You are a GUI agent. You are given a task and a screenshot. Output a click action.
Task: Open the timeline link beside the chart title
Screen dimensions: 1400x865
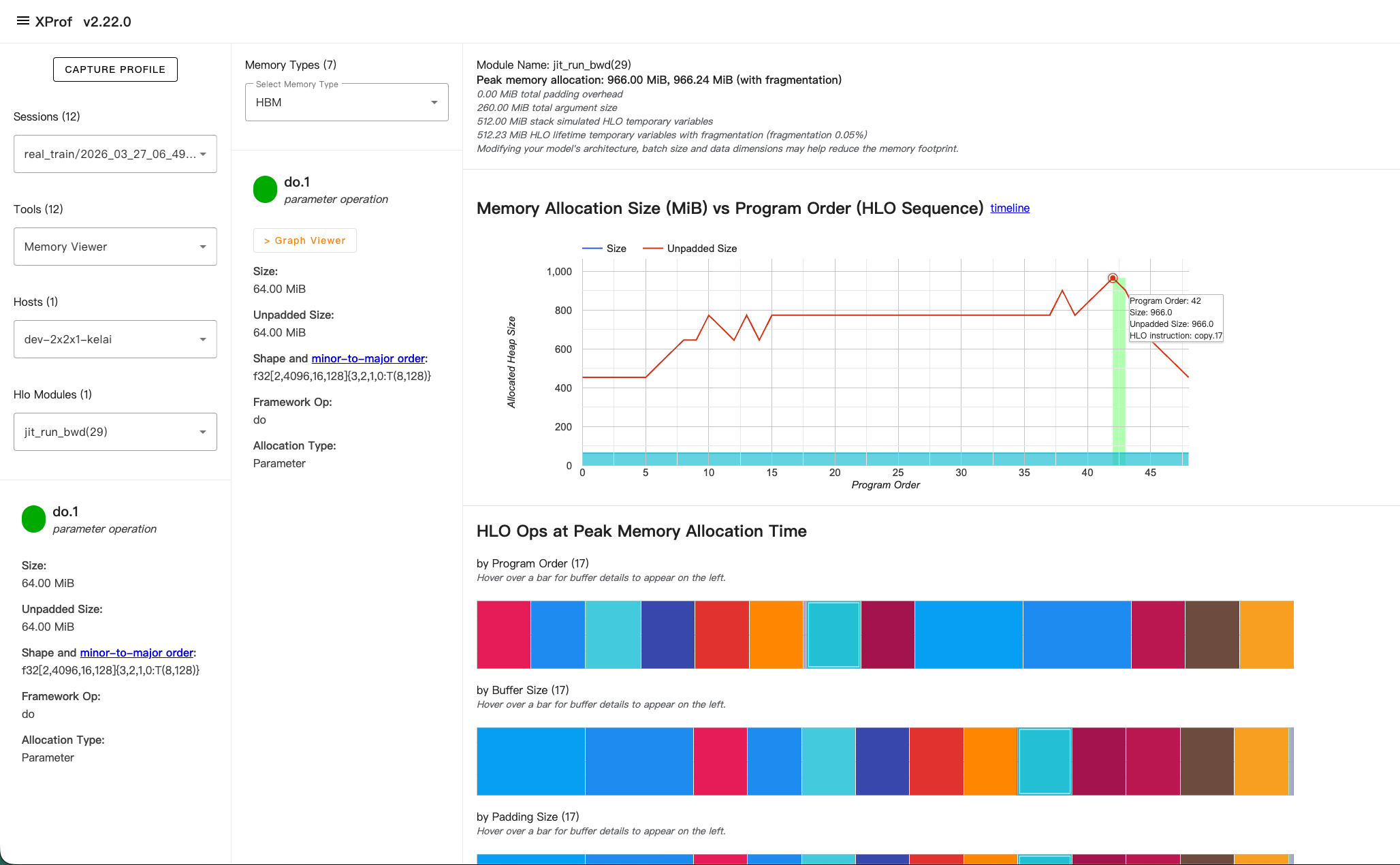click(x=1010, y=208)
